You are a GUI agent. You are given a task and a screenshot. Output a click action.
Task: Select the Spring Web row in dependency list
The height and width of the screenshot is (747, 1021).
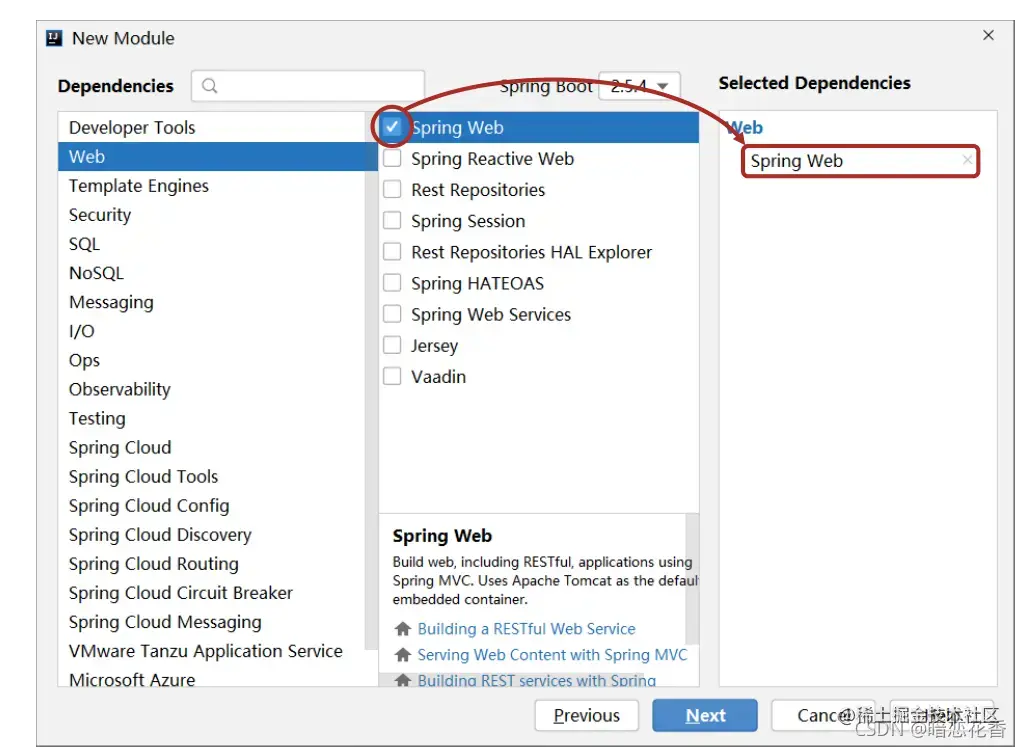point(539,128)
